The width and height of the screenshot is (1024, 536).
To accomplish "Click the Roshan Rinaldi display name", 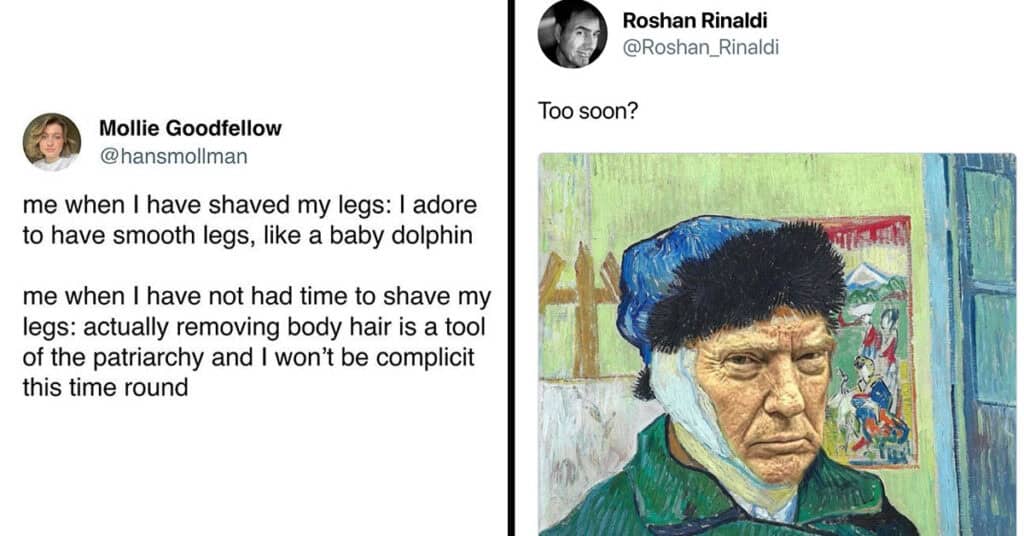I will [695, 21].
